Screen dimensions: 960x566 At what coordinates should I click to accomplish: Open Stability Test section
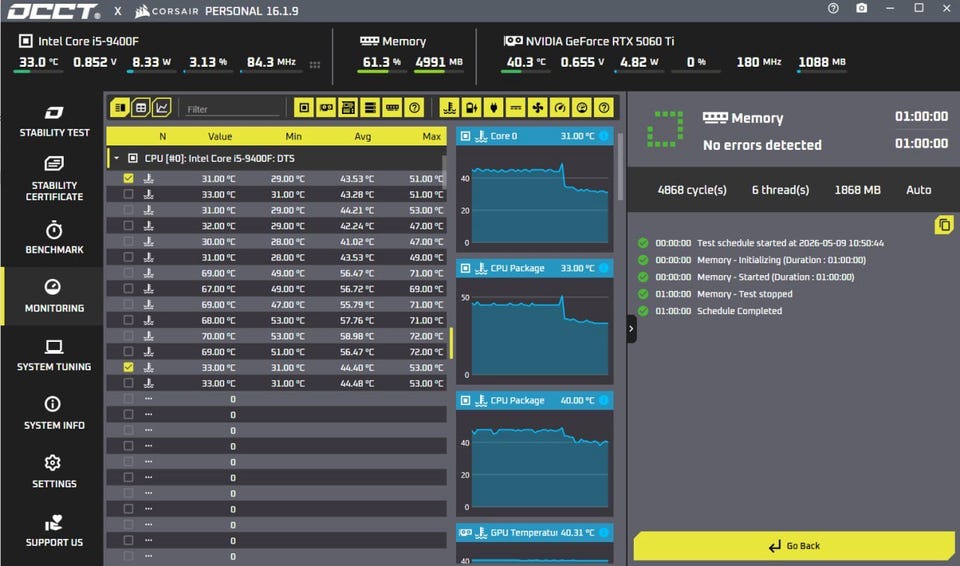(x=54, y=121)
